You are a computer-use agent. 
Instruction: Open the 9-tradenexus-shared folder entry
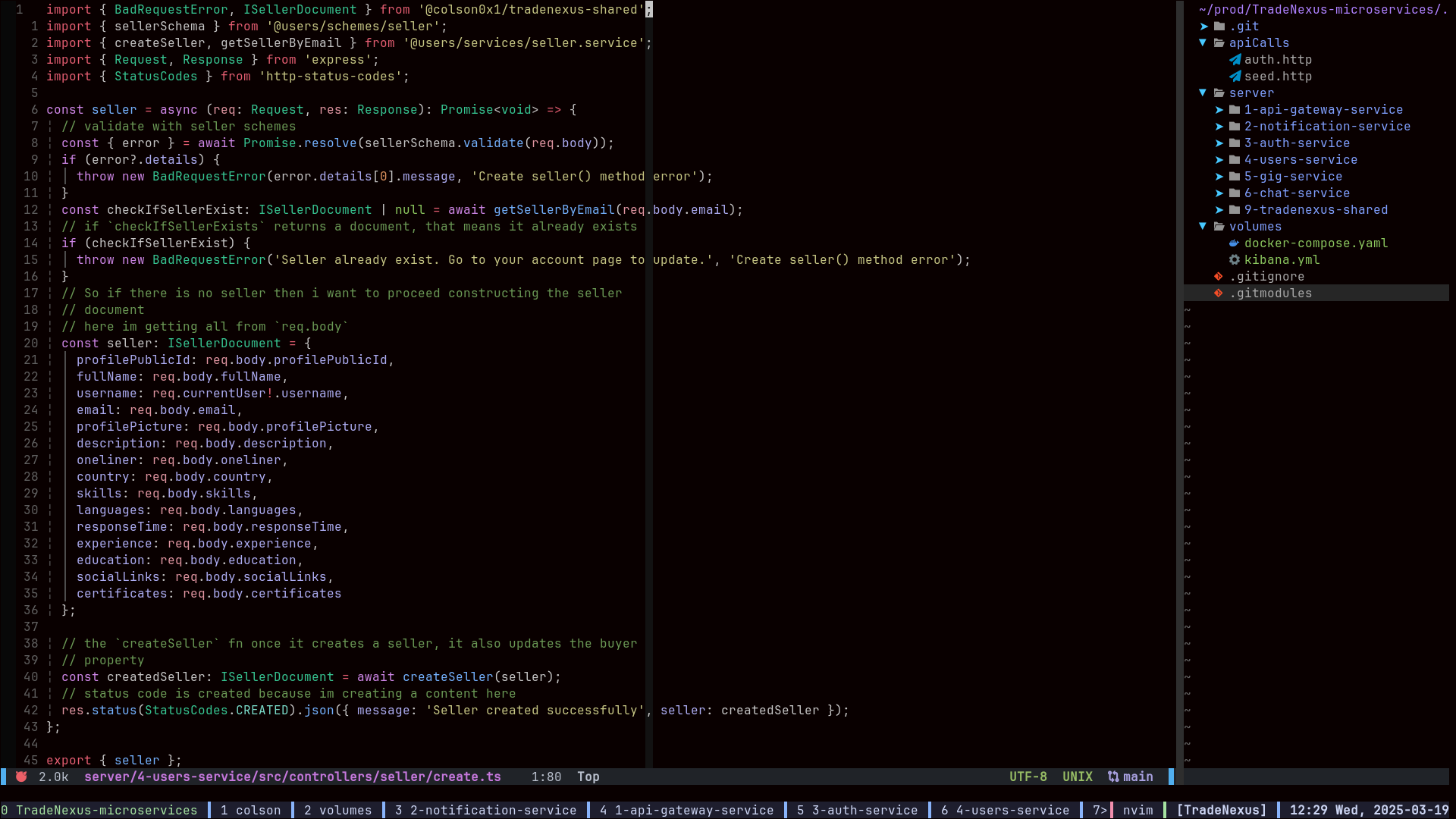coord(1316,210)
